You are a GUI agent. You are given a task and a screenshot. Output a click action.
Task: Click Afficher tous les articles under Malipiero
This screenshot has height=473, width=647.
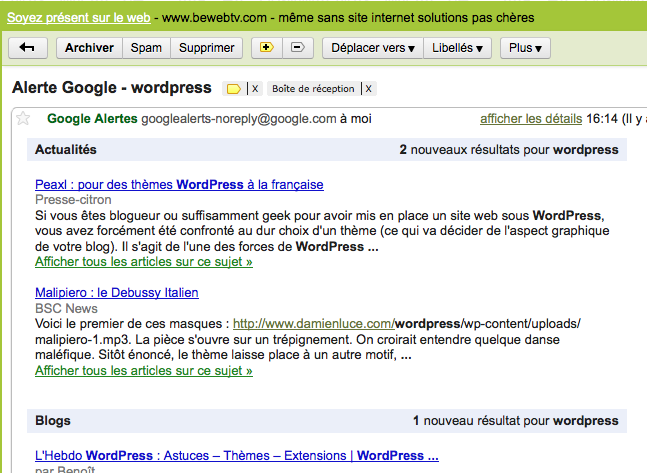click(x=144, y=371)
